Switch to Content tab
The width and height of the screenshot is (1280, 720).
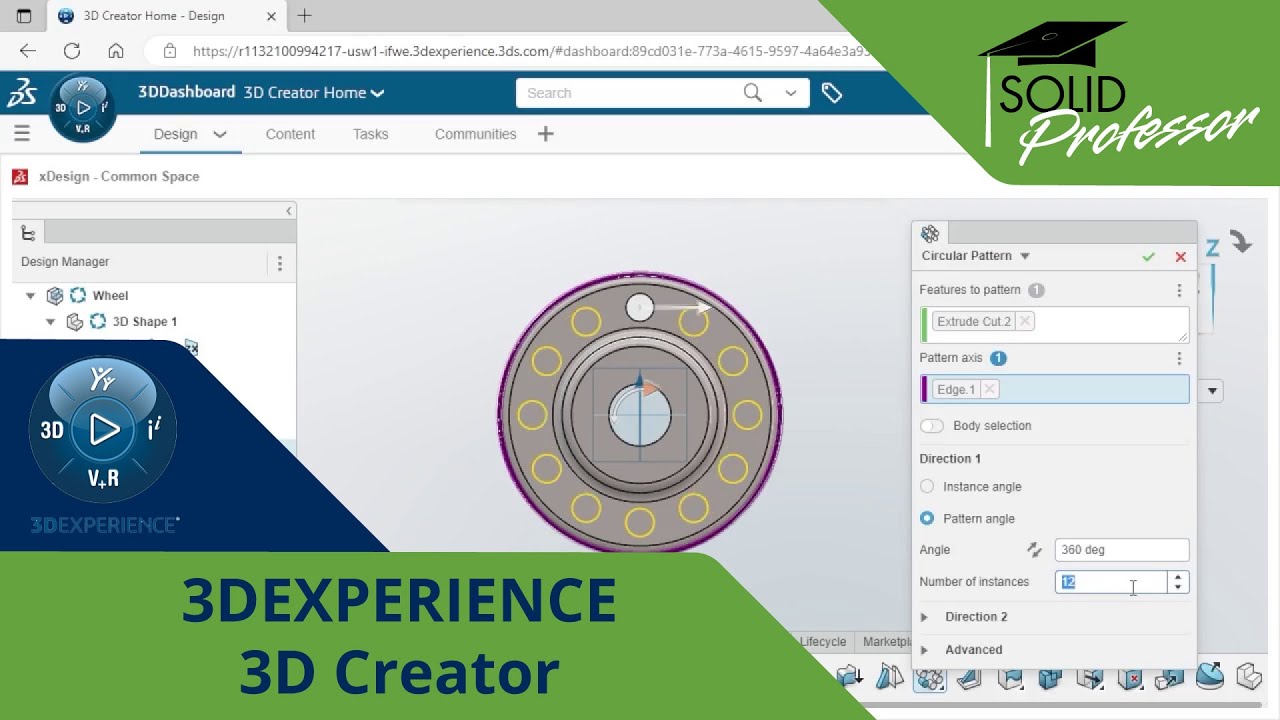tap(290, 134)
